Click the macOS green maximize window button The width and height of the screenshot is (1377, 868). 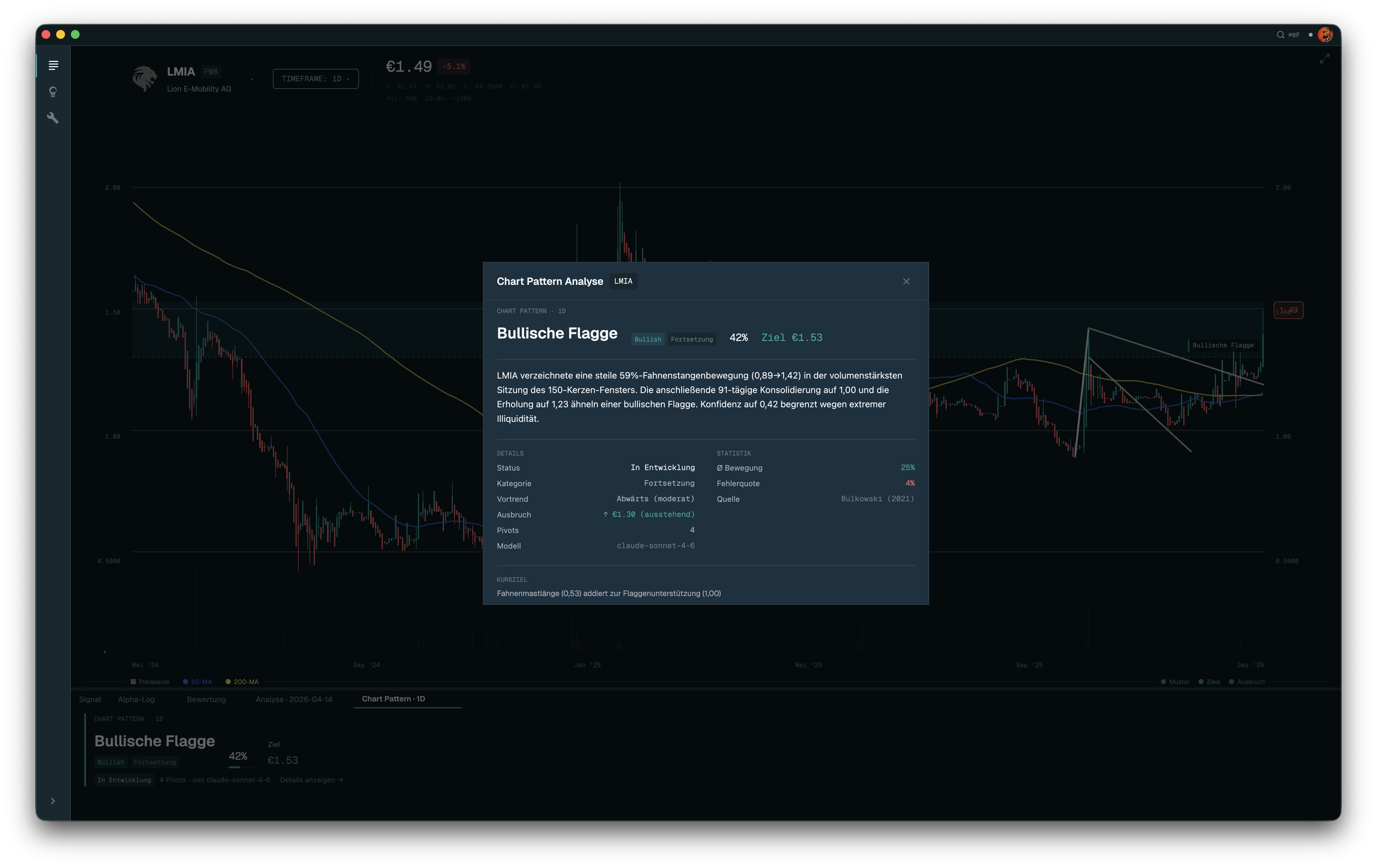[75, 34]
